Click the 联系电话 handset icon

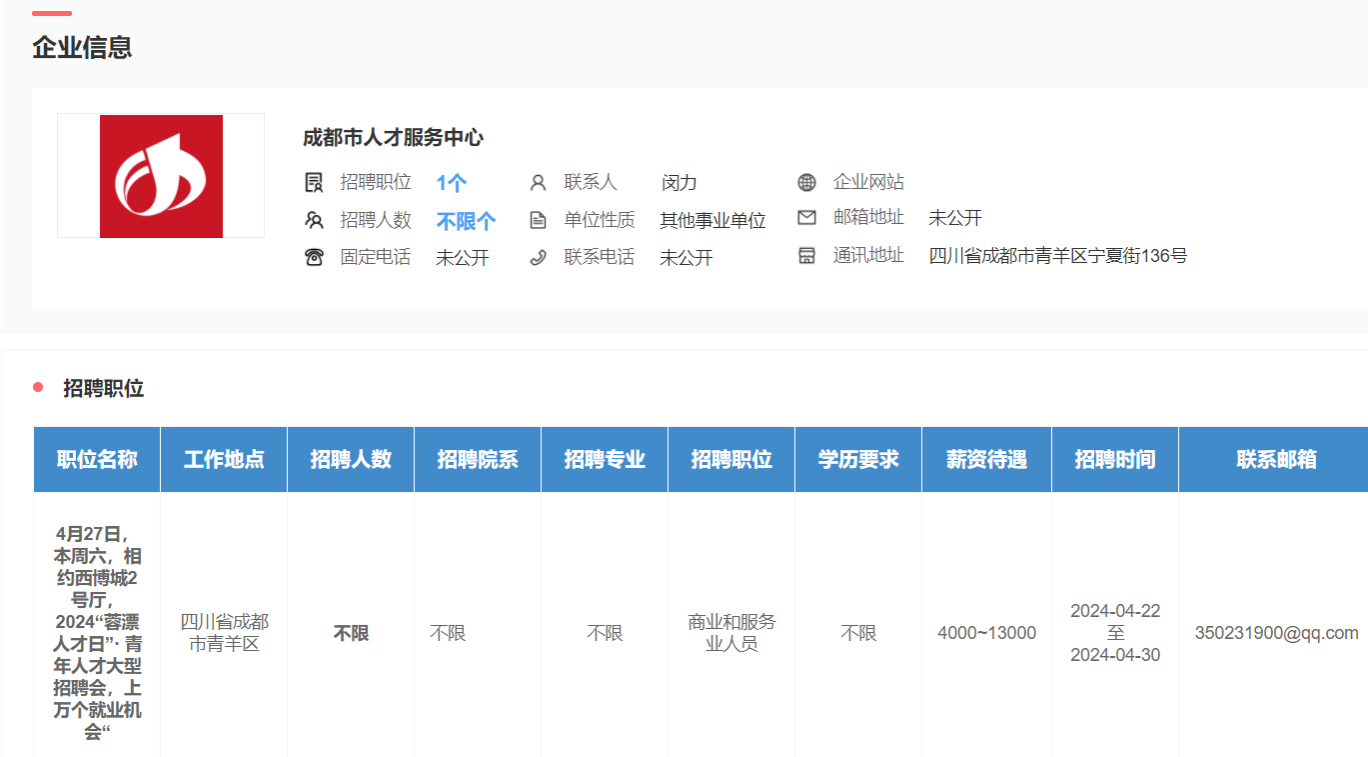(538, 257)
